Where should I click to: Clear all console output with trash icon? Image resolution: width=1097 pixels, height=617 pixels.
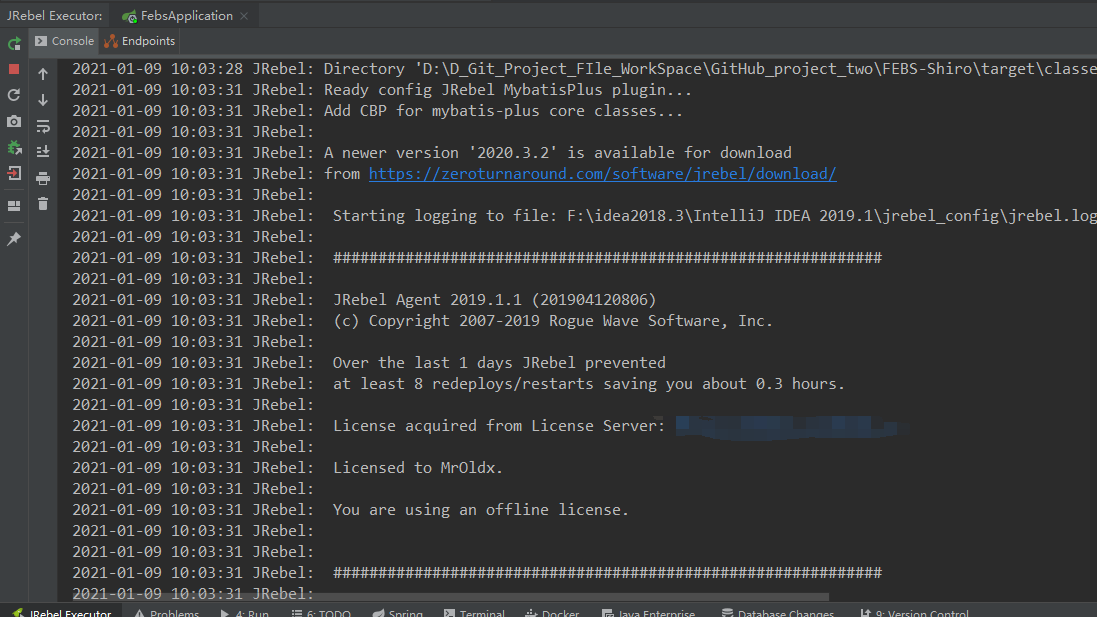click(x=43, y=204)
